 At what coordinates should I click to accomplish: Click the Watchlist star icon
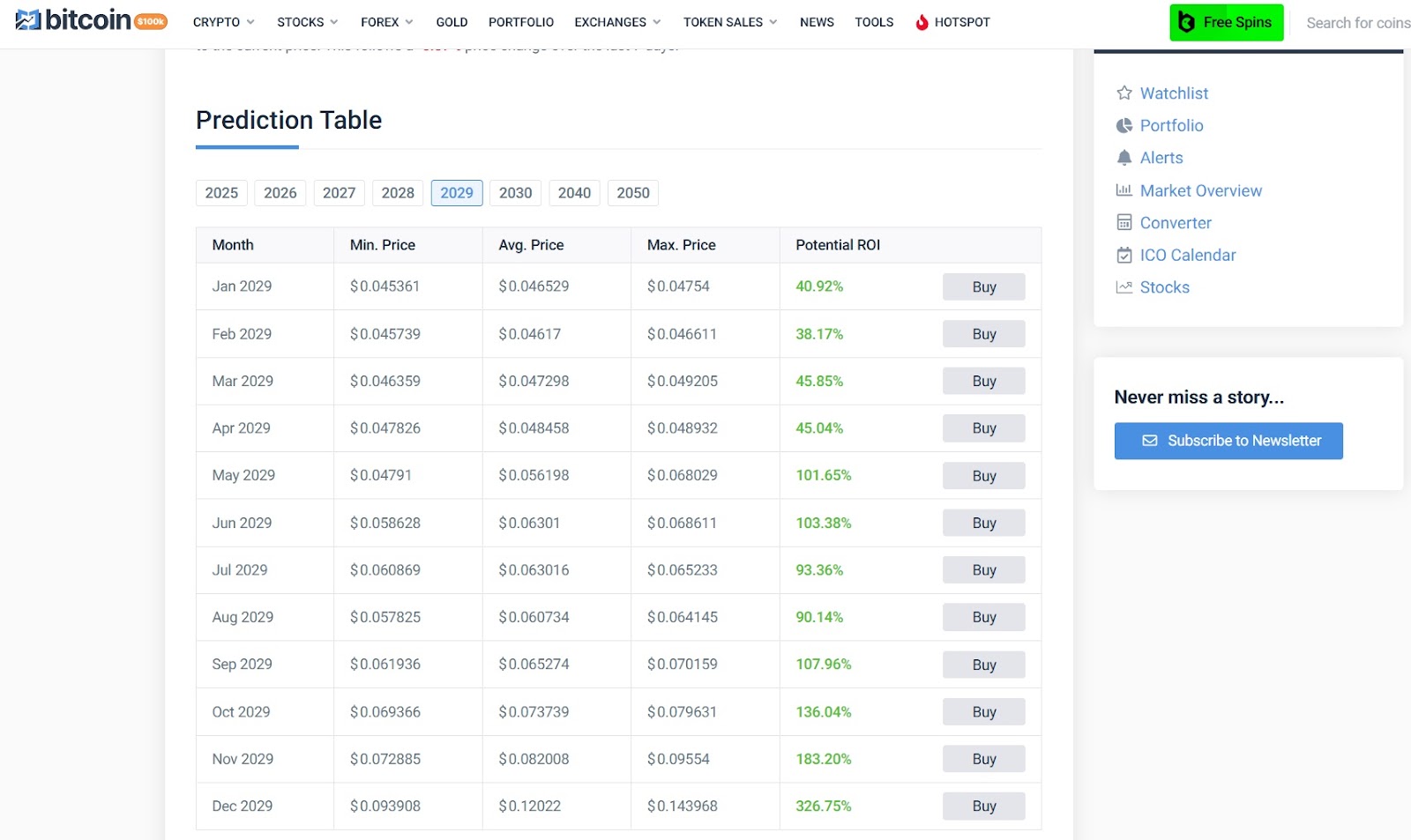(1124, 93)
